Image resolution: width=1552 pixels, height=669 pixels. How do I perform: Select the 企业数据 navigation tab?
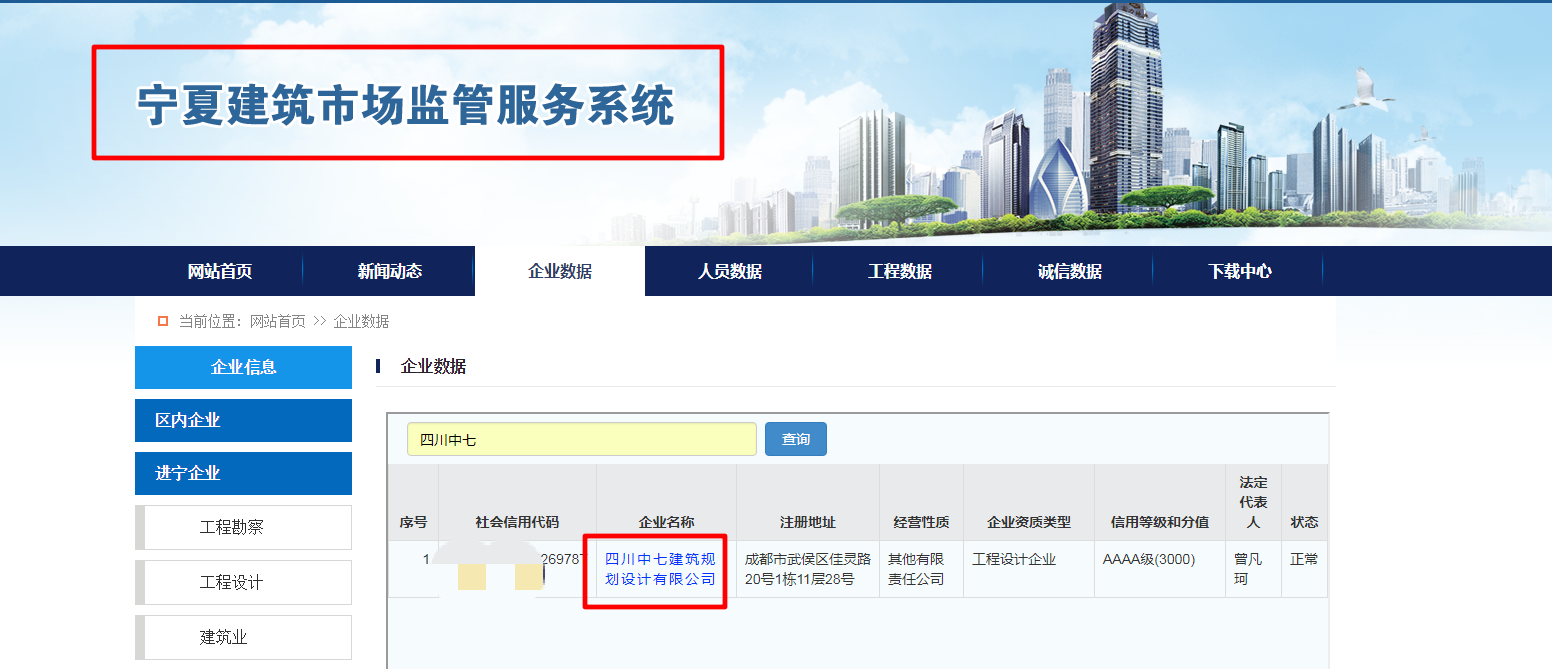point(560,271)
